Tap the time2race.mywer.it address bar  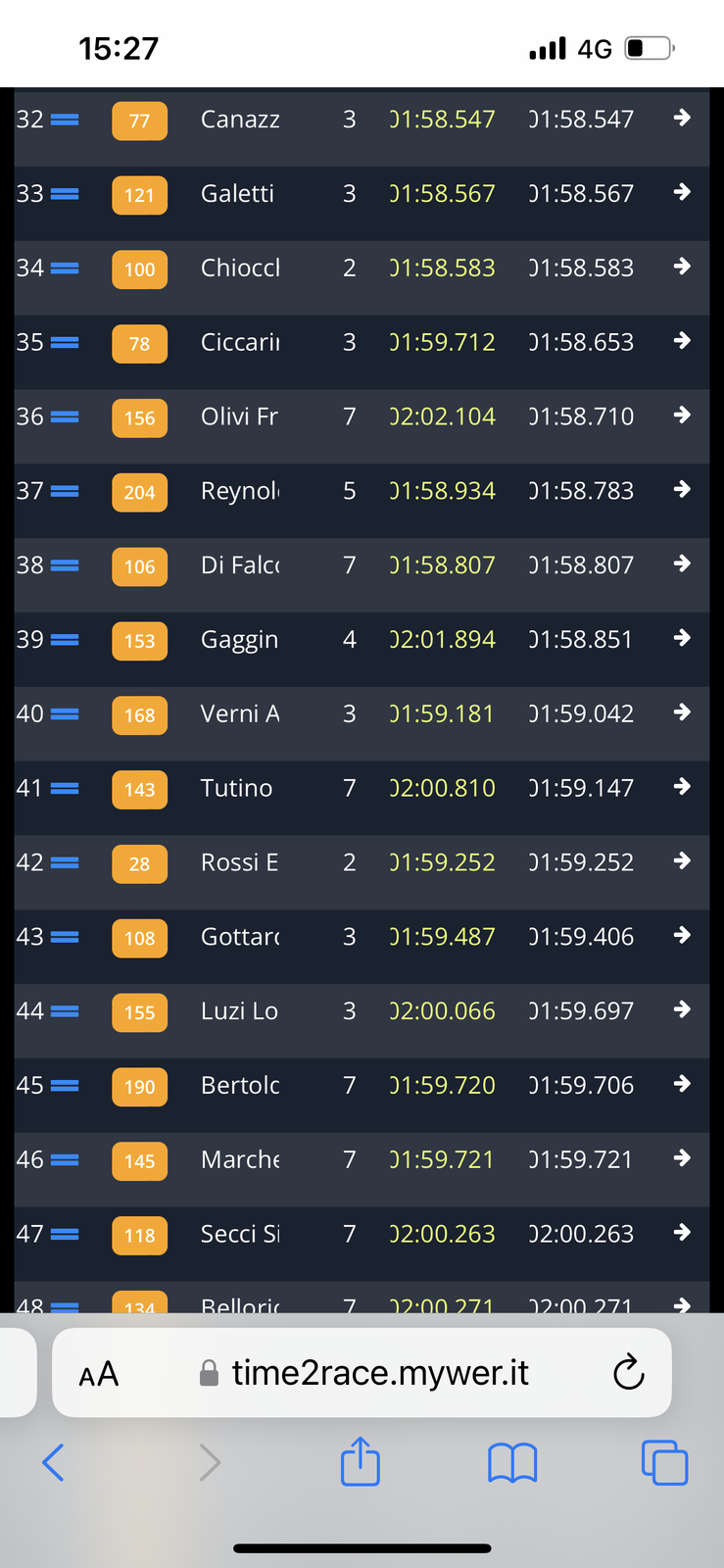click(x=380, y=1373)
